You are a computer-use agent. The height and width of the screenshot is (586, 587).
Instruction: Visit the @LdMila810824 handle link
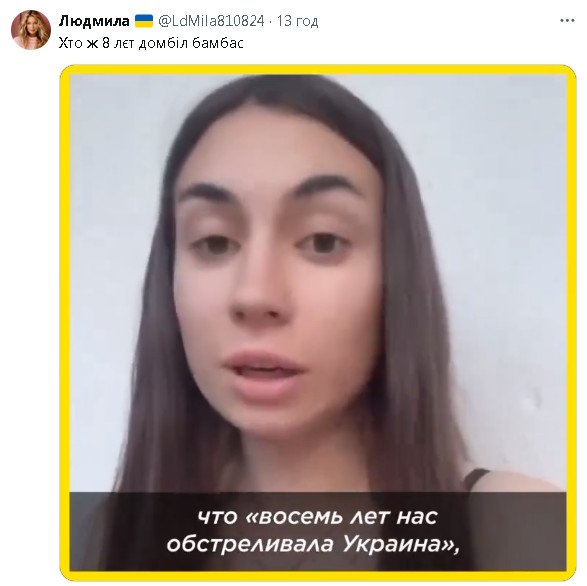point(211,21)
